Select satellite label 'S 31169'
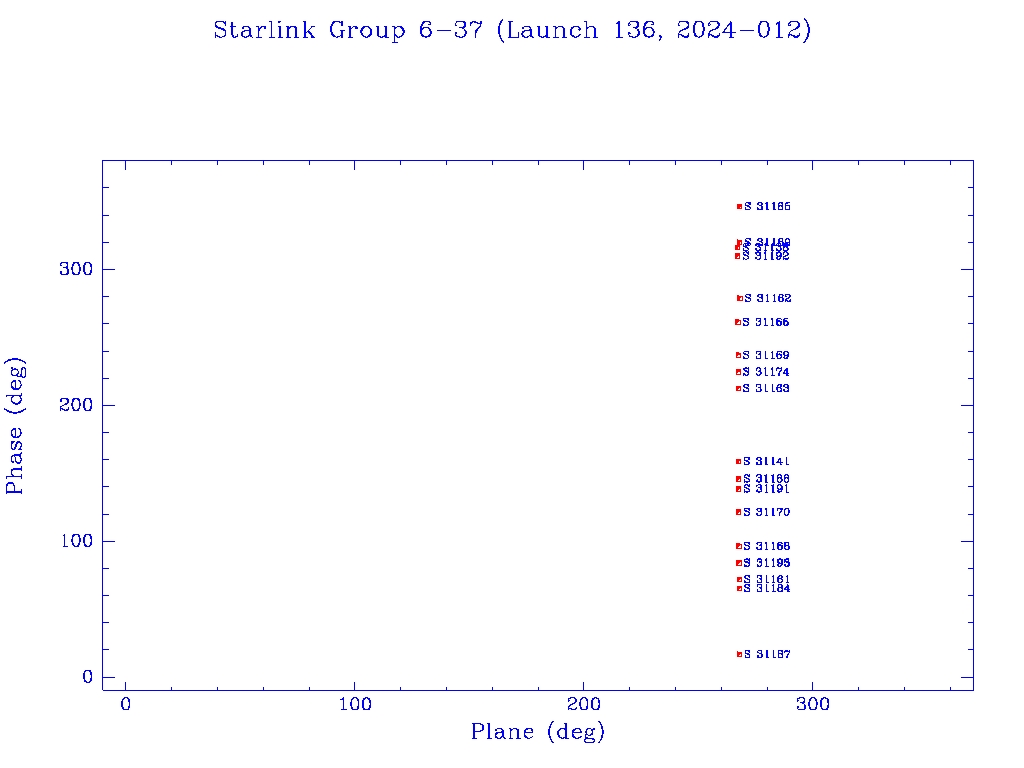 [766, 355]
